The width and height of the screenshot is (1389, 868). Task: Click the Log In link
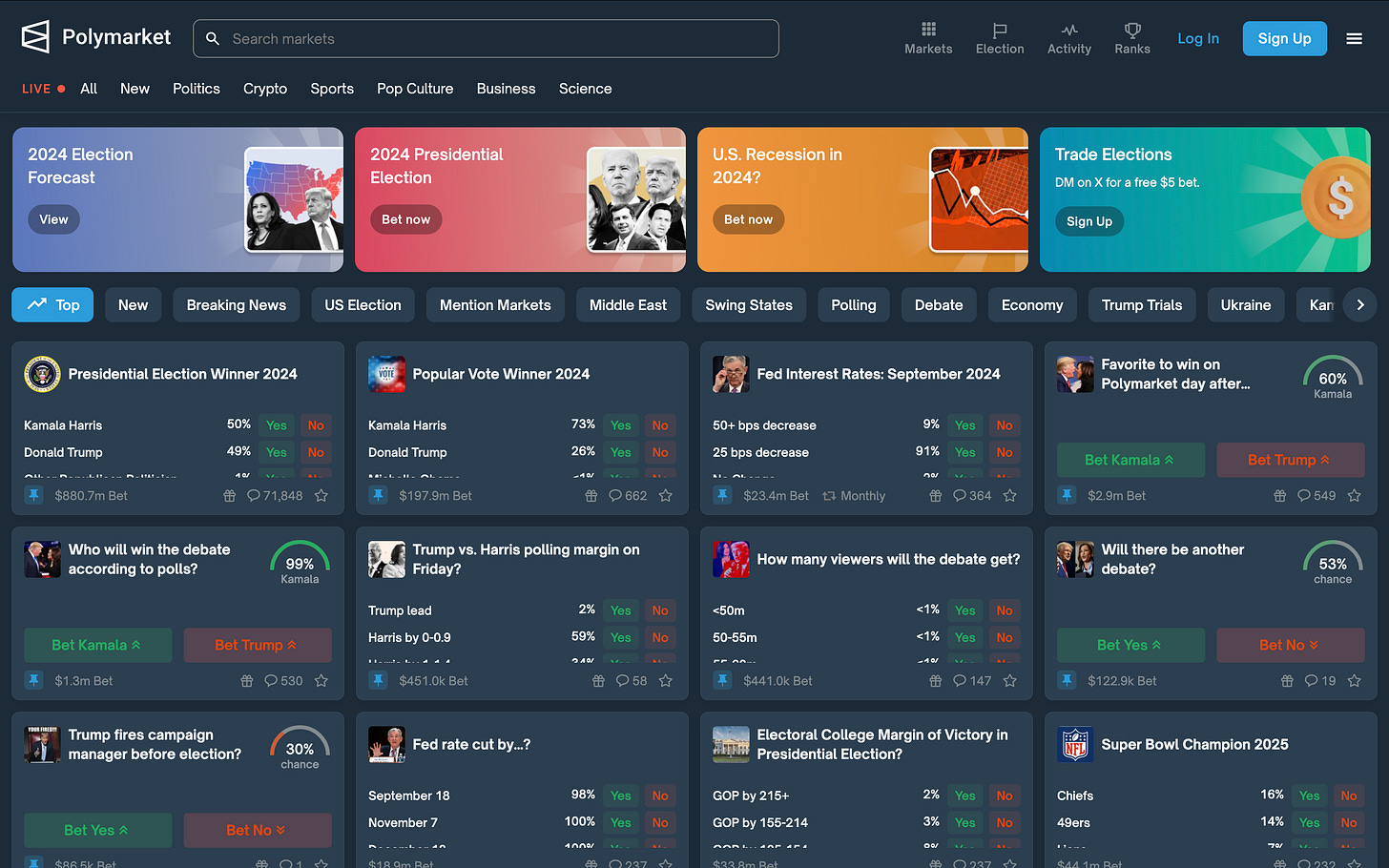1198,39
